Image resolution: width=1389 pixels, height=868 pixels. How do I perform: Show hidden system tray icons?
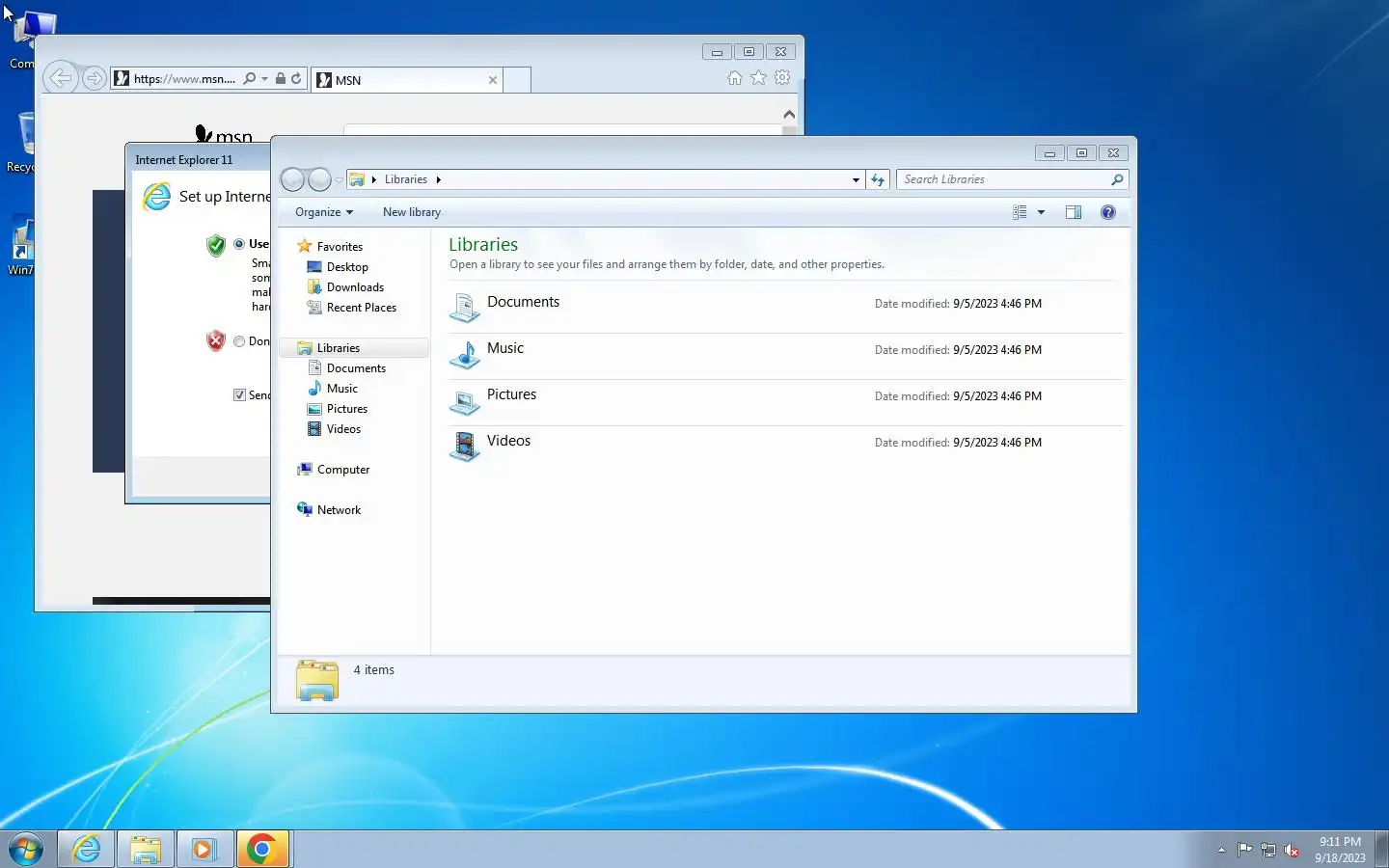coord(1221,851)
